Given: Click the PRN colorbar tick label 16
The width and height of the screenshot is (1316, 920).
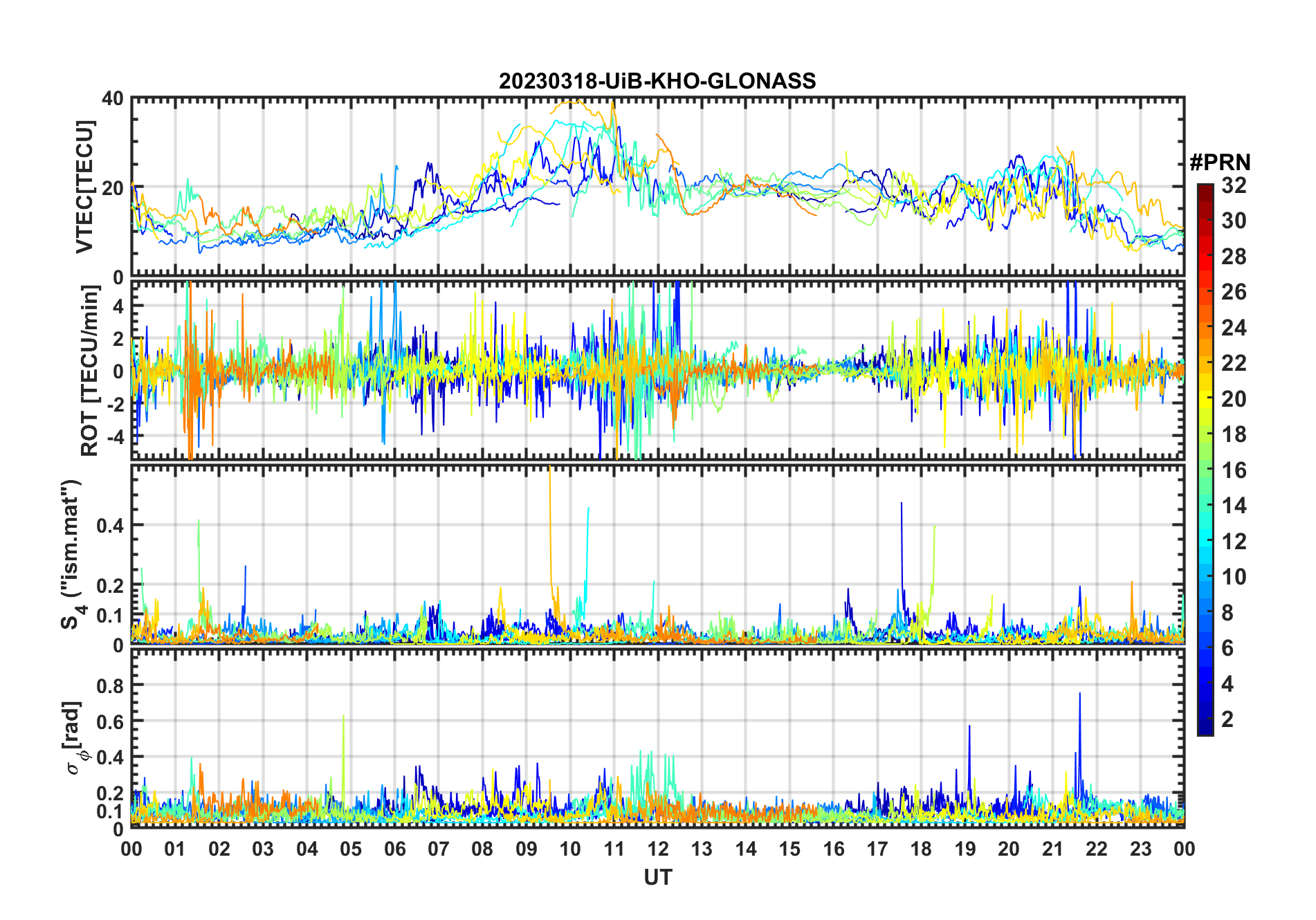Looking at the screenshot, I should click(1234, 470).
